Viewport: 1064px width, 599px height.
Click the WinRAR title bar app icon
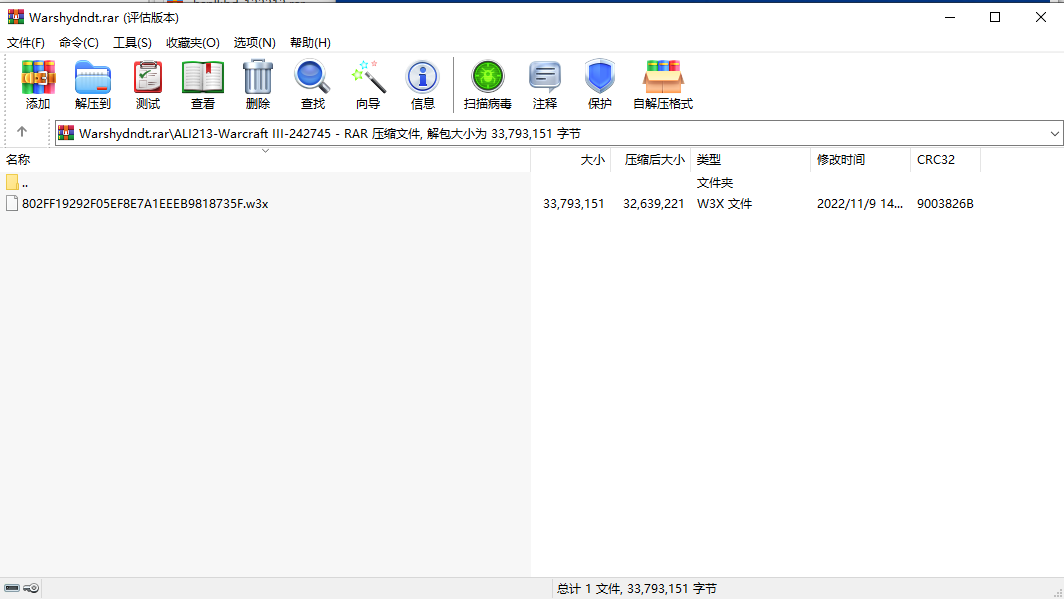click(16, 17)
